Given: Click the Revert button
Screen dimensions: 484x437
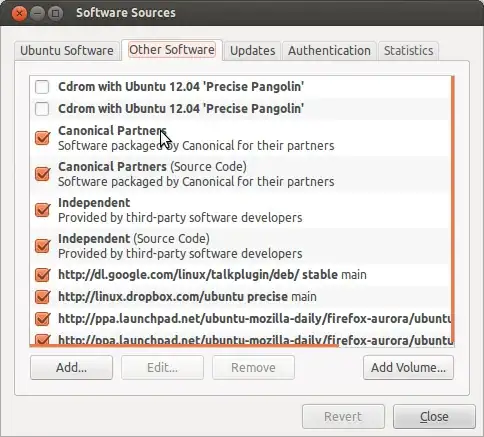Looking at the screenshot, I should coord(343,417).
